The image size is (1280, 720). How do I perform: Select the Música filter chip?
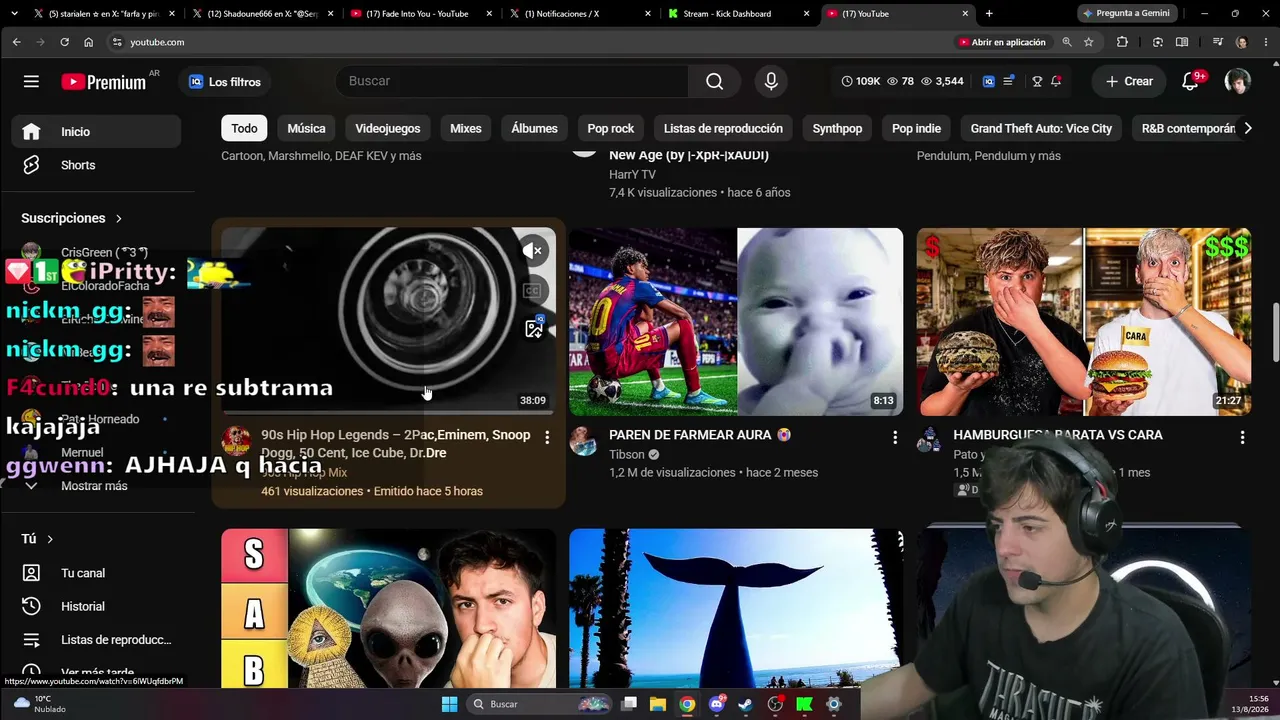click(x=306, y=128)
